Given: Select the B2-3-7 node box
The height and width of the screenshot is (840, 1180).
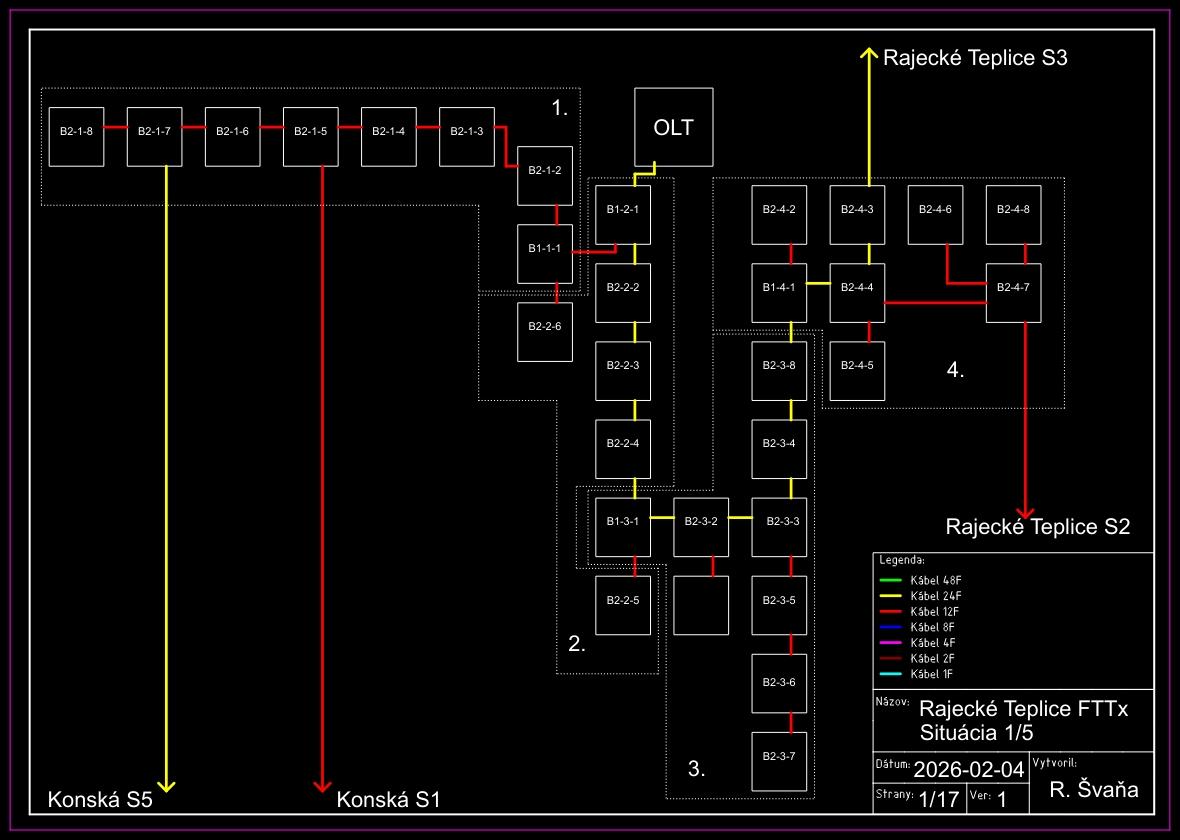Looking at the screenshot, I should tap(779, 761).
